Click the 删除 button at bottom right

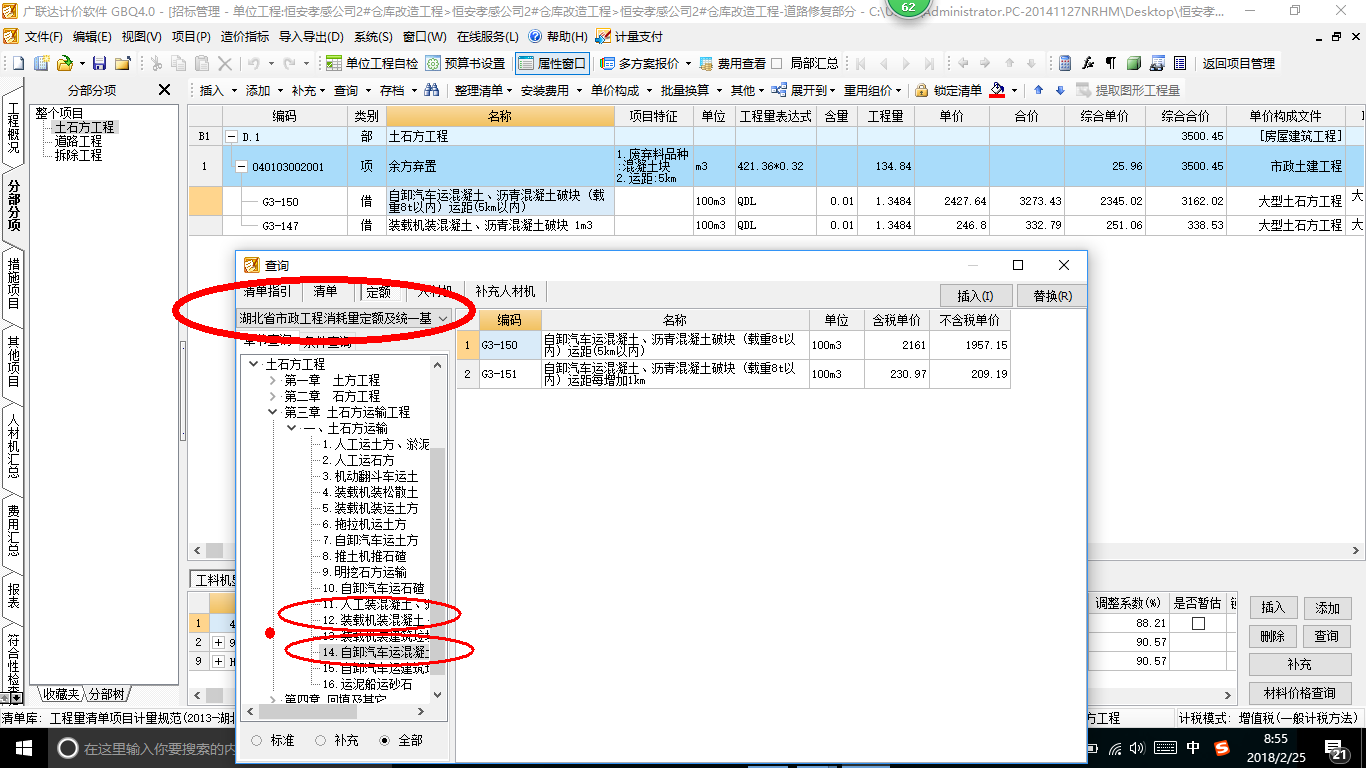click(x=1273, y=636)
